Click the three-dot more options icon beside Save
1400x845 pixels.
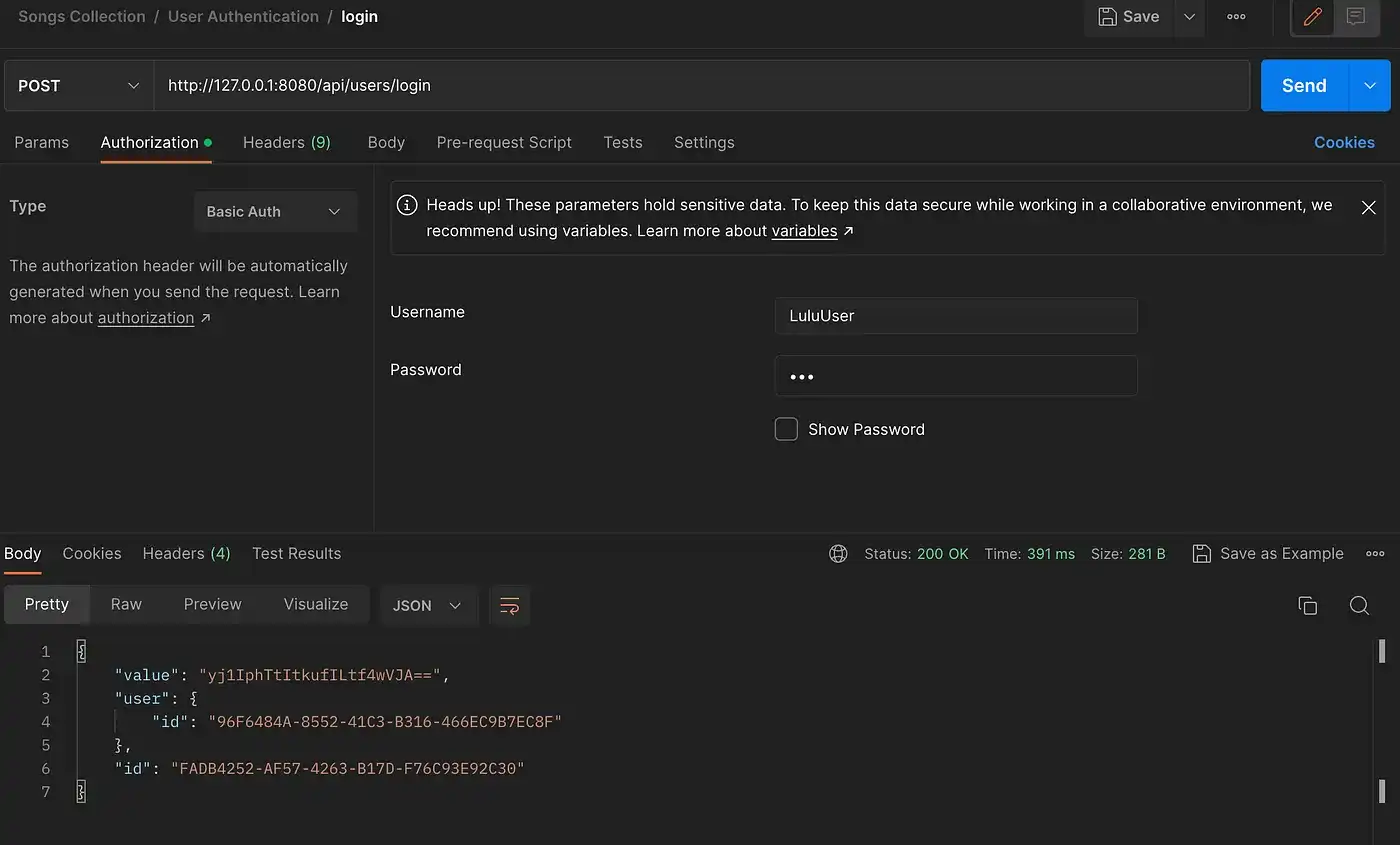click(x=1236, y=17)
